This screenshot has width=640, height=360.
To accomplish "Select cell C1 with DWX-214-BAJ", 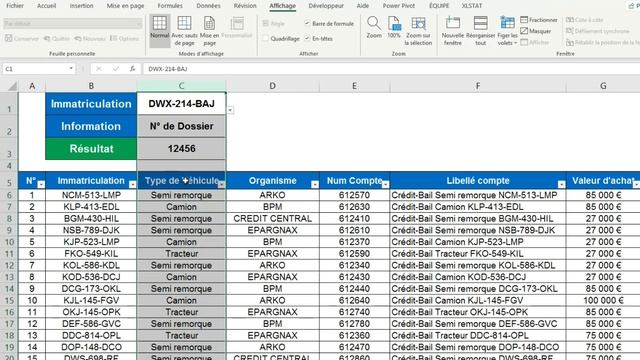I will 181,104.
